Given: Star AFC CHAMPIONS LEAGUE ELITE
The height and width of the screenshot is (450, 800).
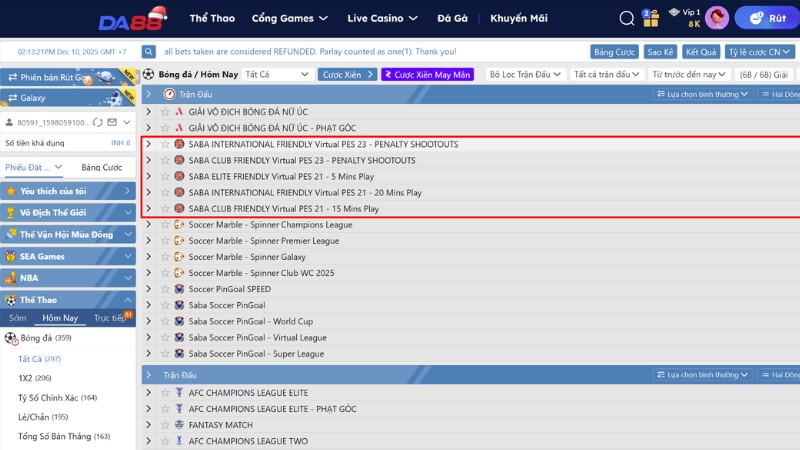Looking at the screenshot, I should coord(165,393).
